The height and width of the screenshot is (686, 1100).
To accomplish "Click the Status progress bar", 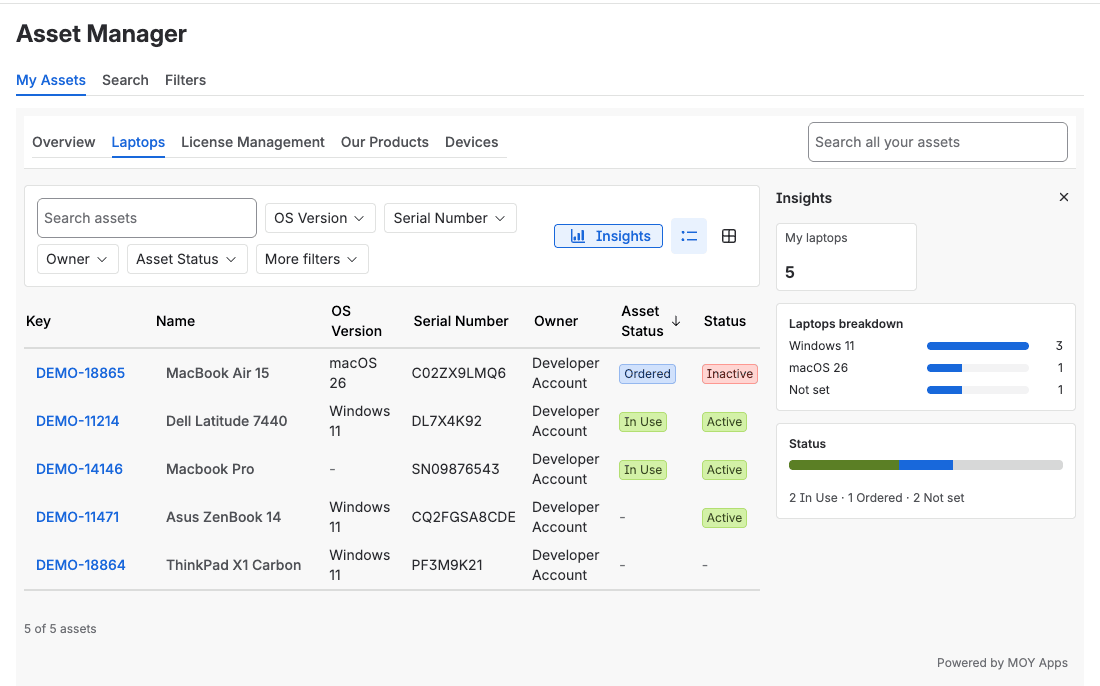I will (925, 465).
